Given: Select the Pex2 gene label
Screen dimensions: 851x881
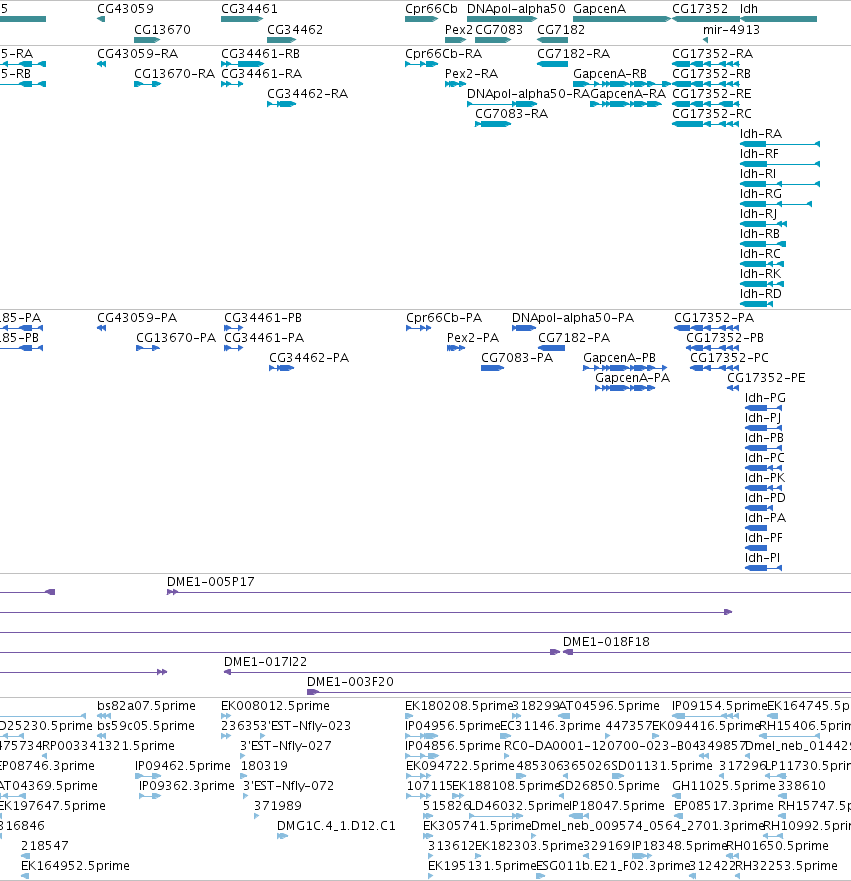Looking at the screenshot, I should [459, 30].
